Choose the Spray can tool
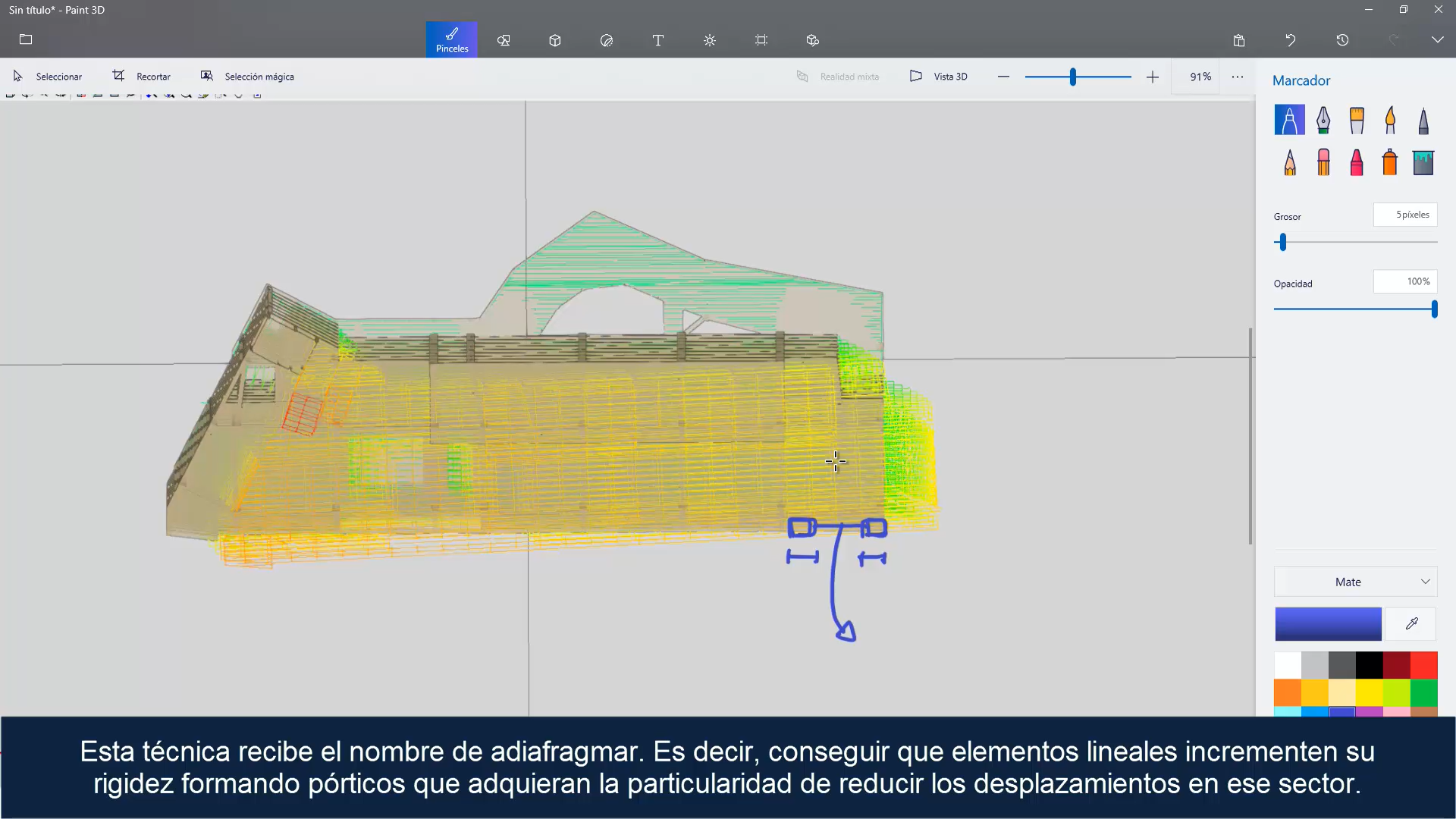The width and height of the screenshot is (1456, 819). [1390, 162]
